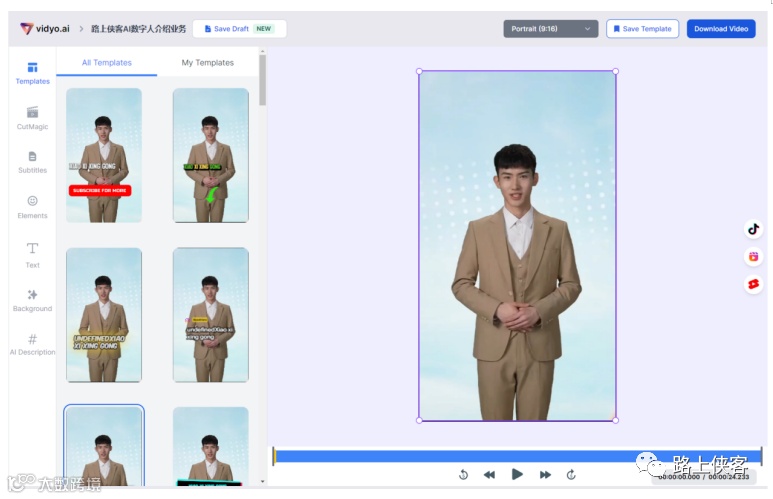
Task: Click the top-left resize handle of canvas
Action: tap(419, 71)
